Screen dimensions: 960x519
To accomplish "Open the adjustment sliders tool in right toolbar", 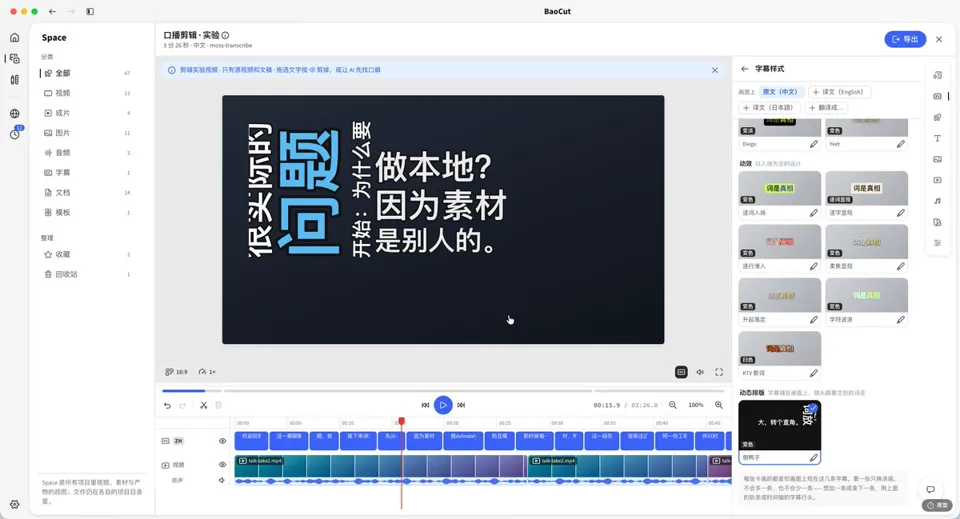I will (x=937, y=242).
